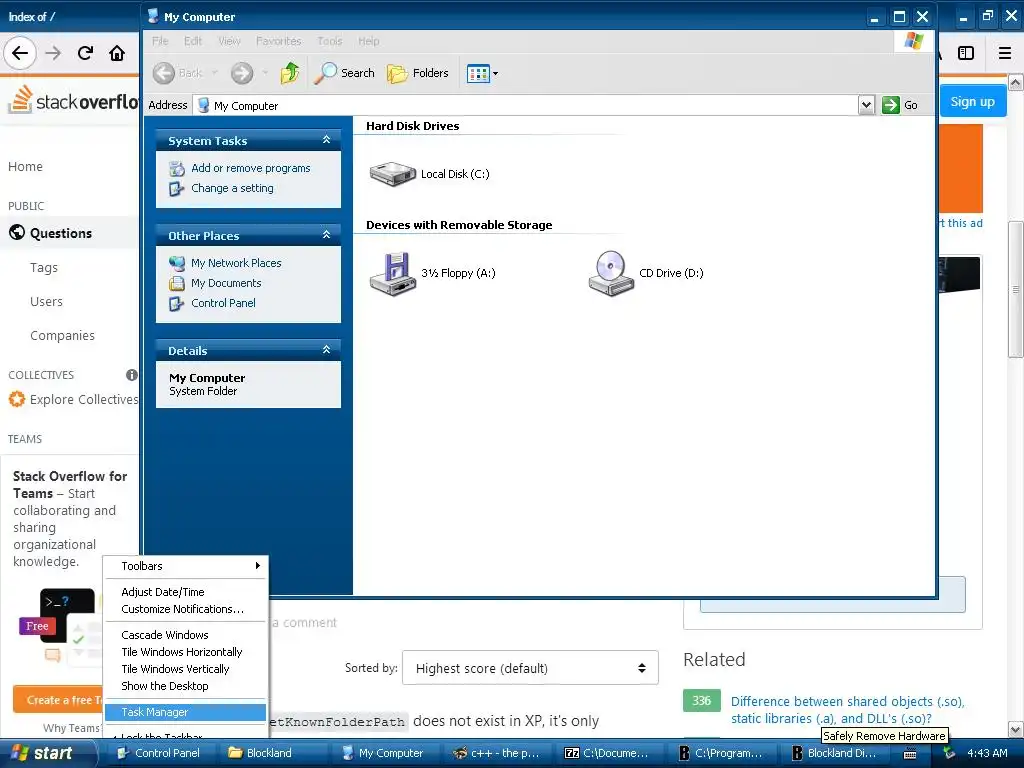
Task: Expand the Address bar dropdown
Action: [866, 104]
